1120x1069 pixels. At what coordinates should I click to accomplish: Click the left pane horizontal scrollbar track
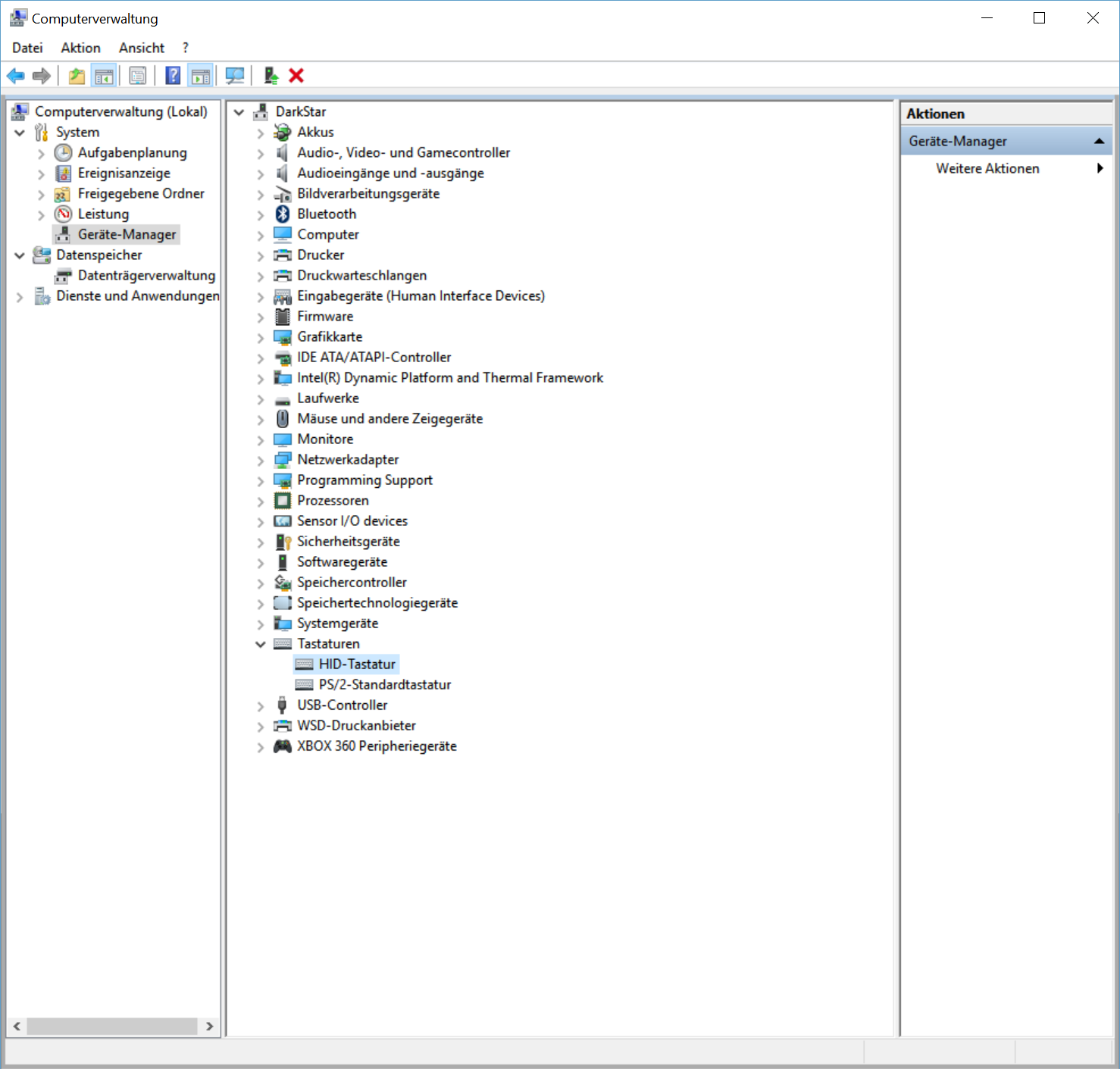coord(112,1027)
